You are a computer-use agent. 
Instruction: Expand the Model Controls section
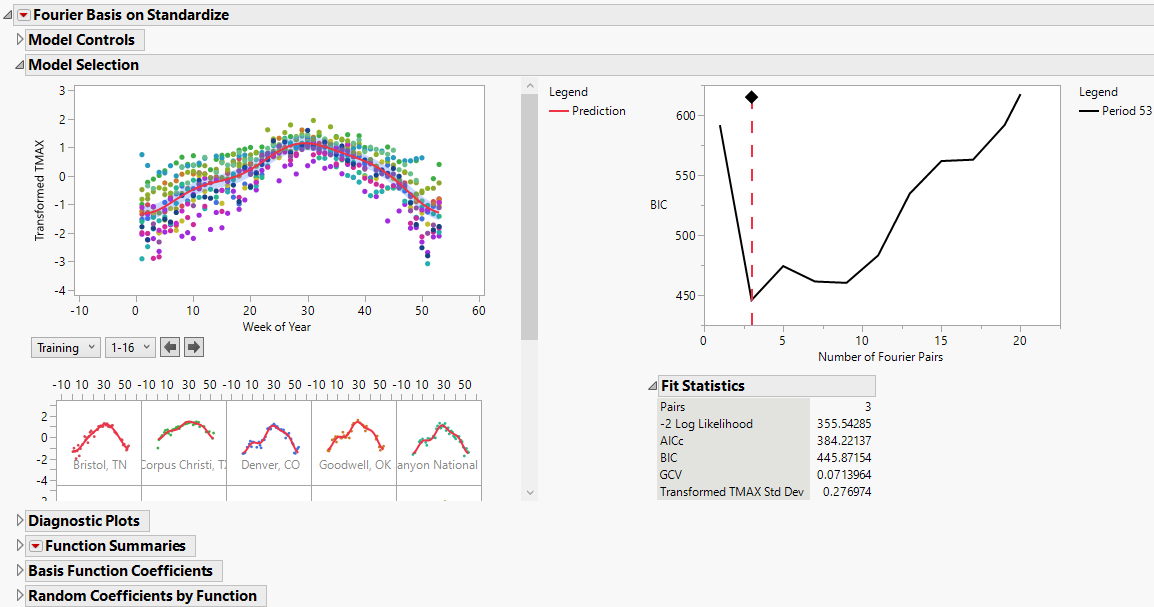tap(19, 39)
